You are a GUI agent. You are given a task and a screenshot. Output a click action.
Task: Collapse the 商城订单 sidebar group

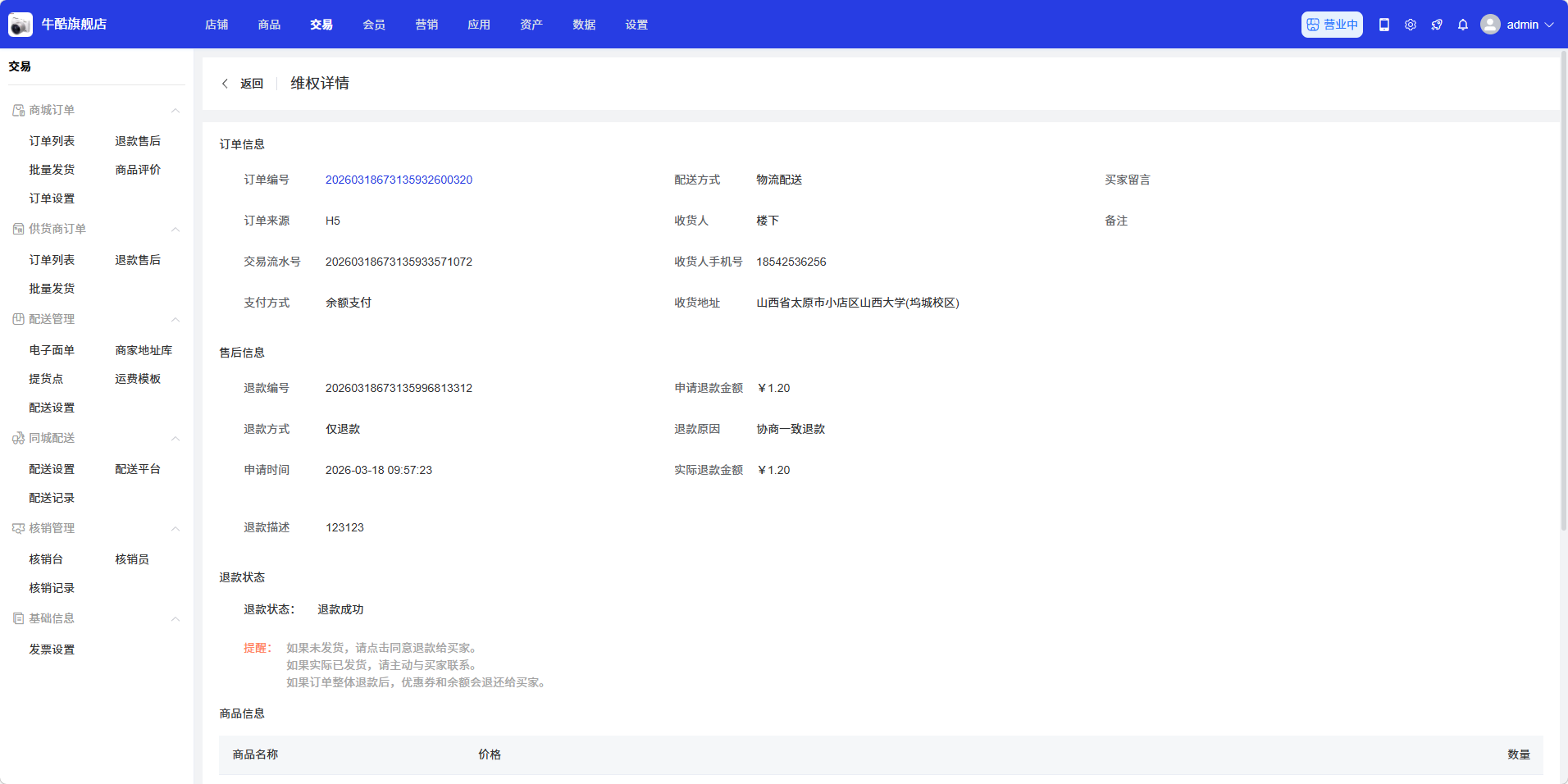pos(175,111)
